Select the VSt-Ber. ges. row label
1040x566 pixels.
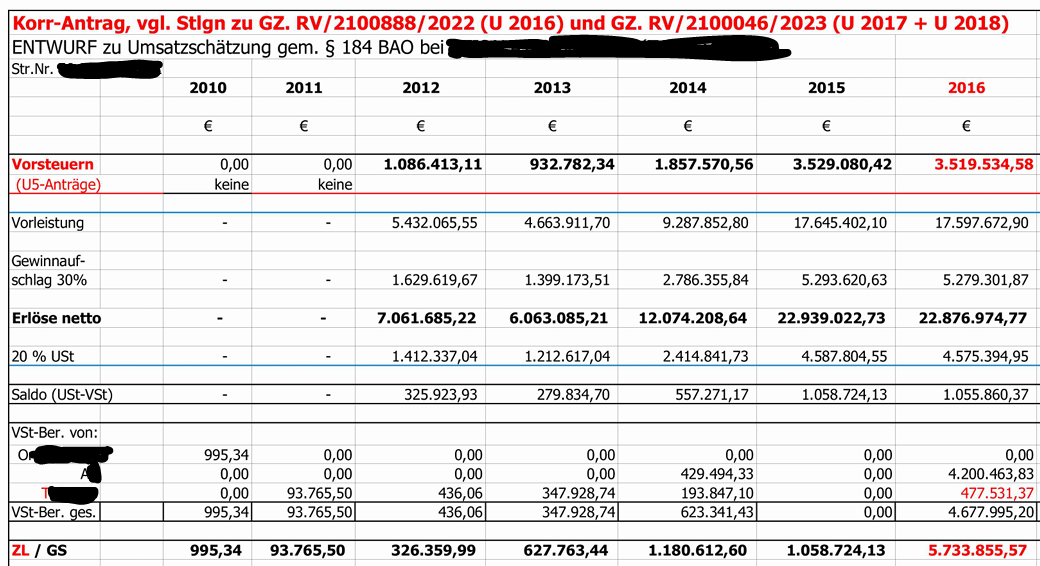coord(57,512)
